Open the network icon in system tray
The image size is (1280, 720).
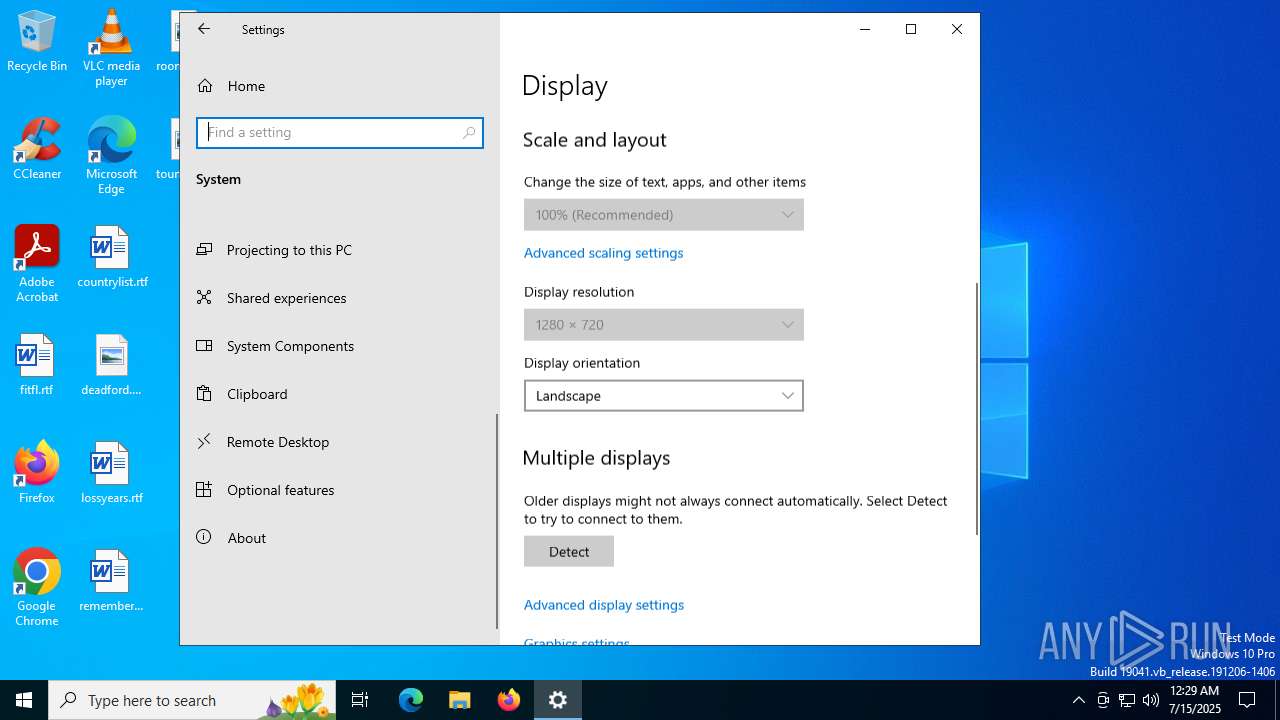1127,700
